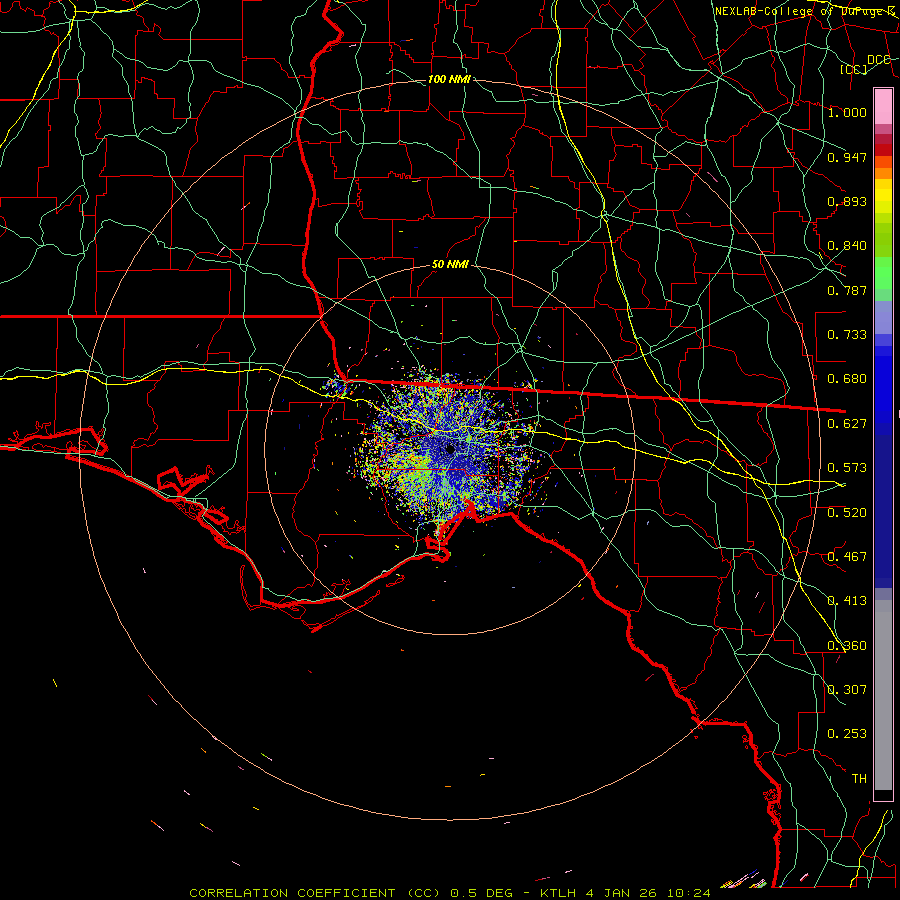
Task: Click the 0.893 scale value
Action: pyautogui.click(x=847, y=201)
